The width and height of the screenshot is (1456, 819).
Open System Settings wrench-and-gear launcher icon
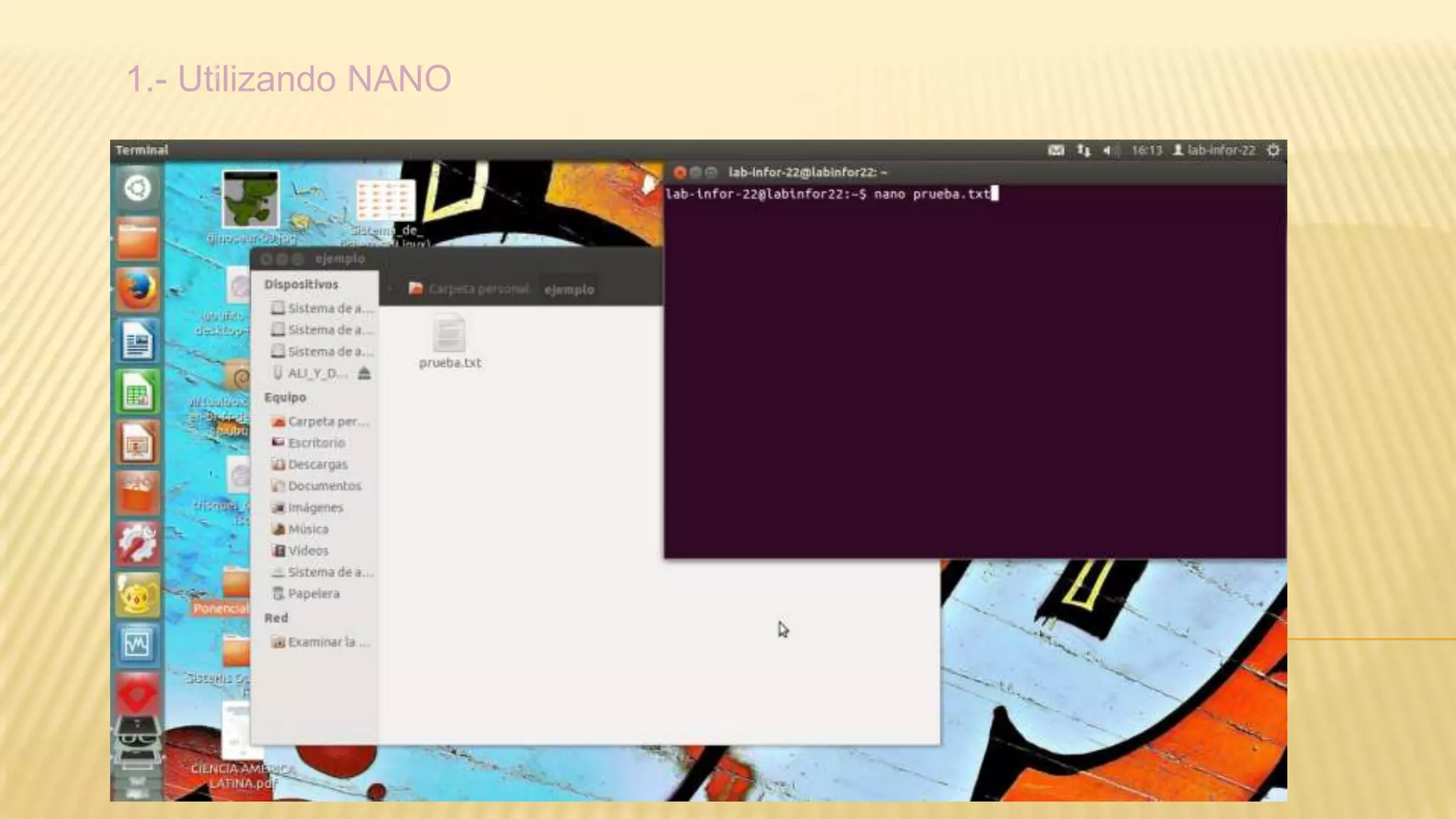[x=137, y=545]
